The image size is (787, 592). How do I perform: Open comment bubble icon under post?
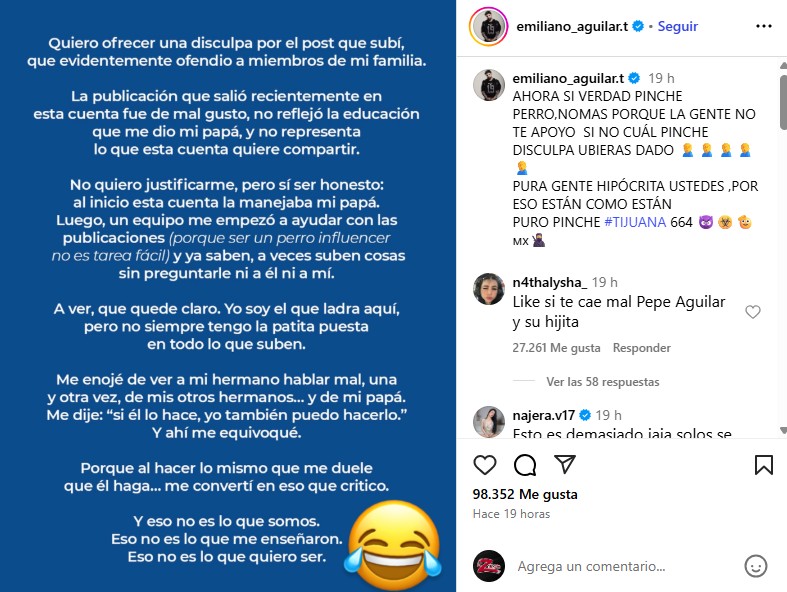point(525,464)
